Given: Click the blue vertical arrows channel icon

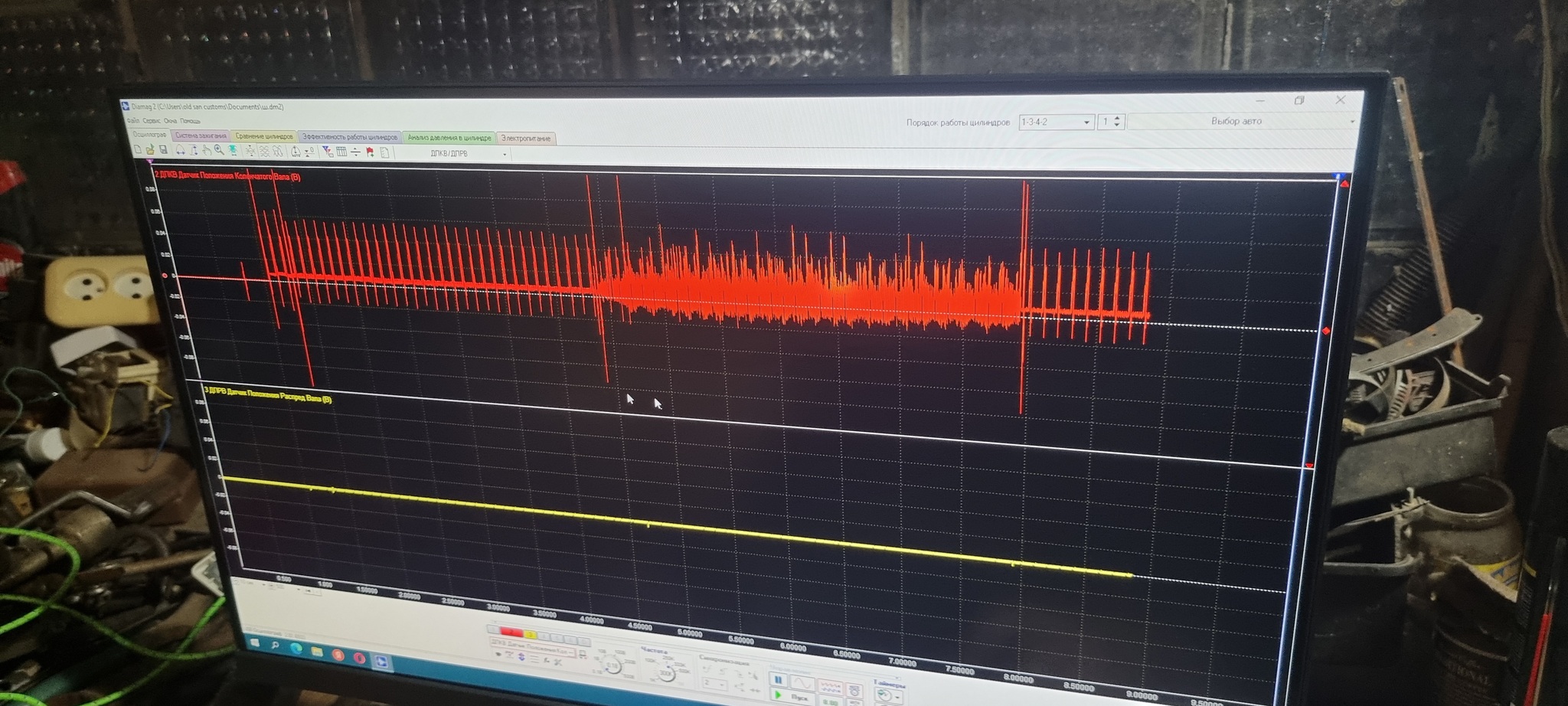Looking at the screenshot, I should click(521, 657).
